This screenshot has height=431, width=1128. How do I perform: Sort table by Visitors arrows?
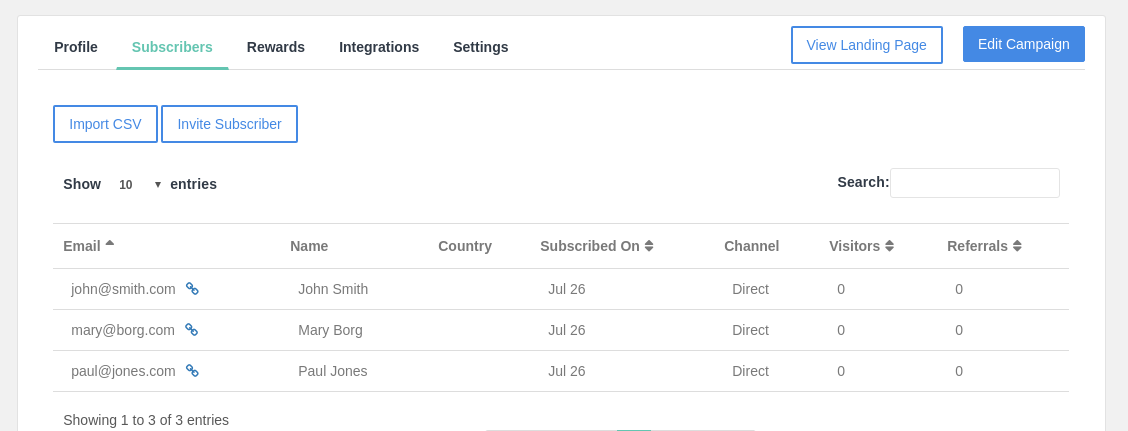pyautogui.click(x=889, y=246)
